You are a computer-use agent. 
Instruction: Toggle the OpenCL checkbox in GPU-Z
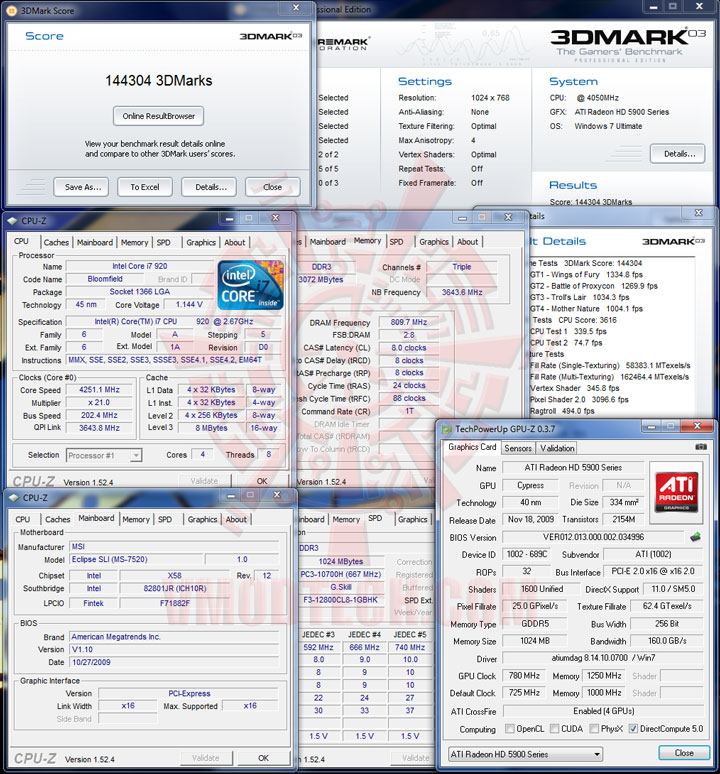pyautogui.click(x=510, y=729)
